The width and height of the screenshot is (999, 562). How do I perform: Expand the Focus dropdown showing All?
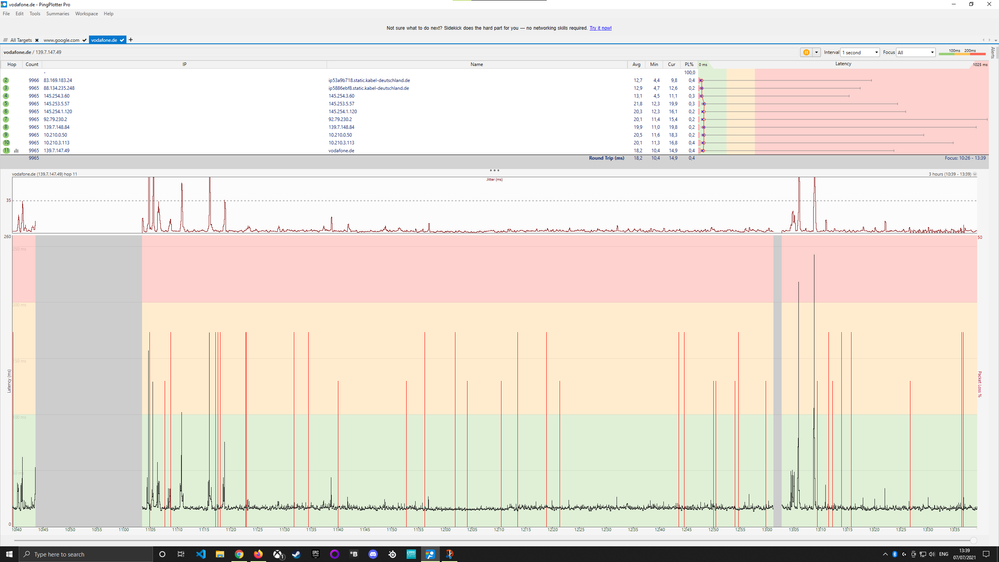pyautogui.click(x=915, y=52)
